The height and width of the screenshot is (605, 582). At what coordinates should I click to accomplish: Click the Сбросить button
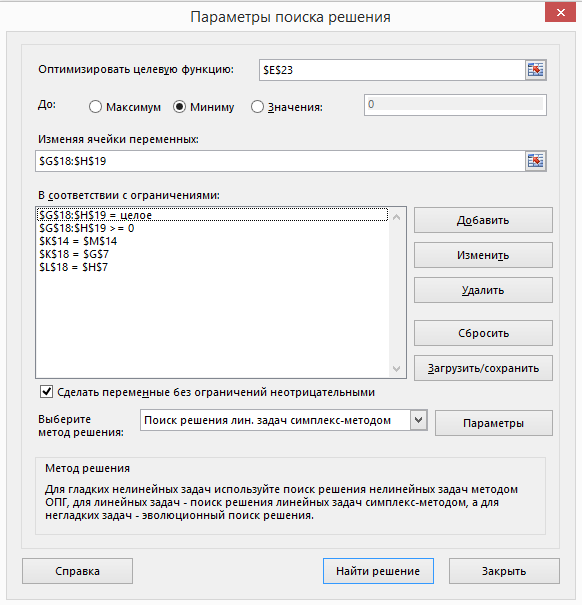click(x=483, y=333)
